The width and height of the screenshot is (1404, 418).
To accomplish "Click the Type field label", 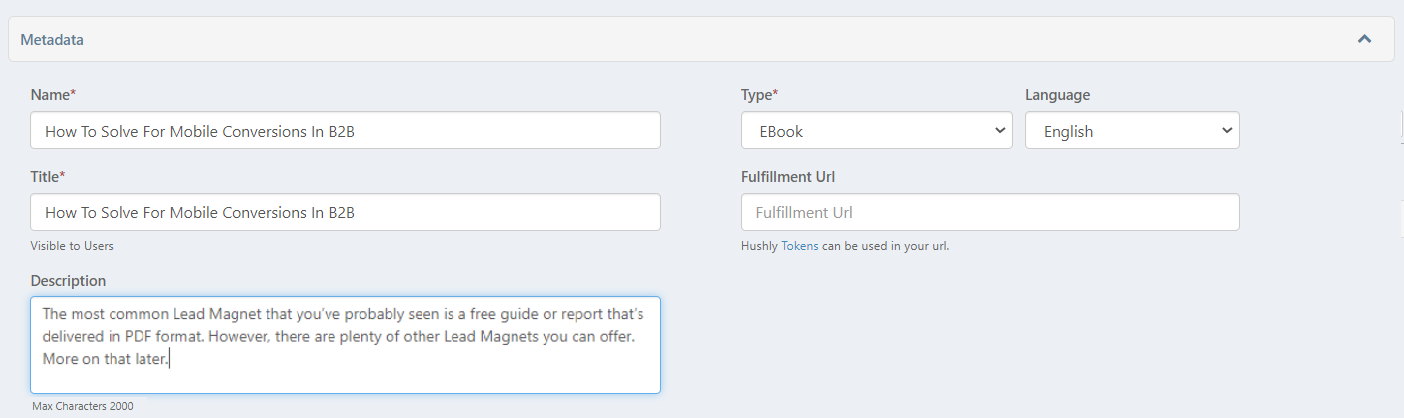I will (x=759, y=95).
